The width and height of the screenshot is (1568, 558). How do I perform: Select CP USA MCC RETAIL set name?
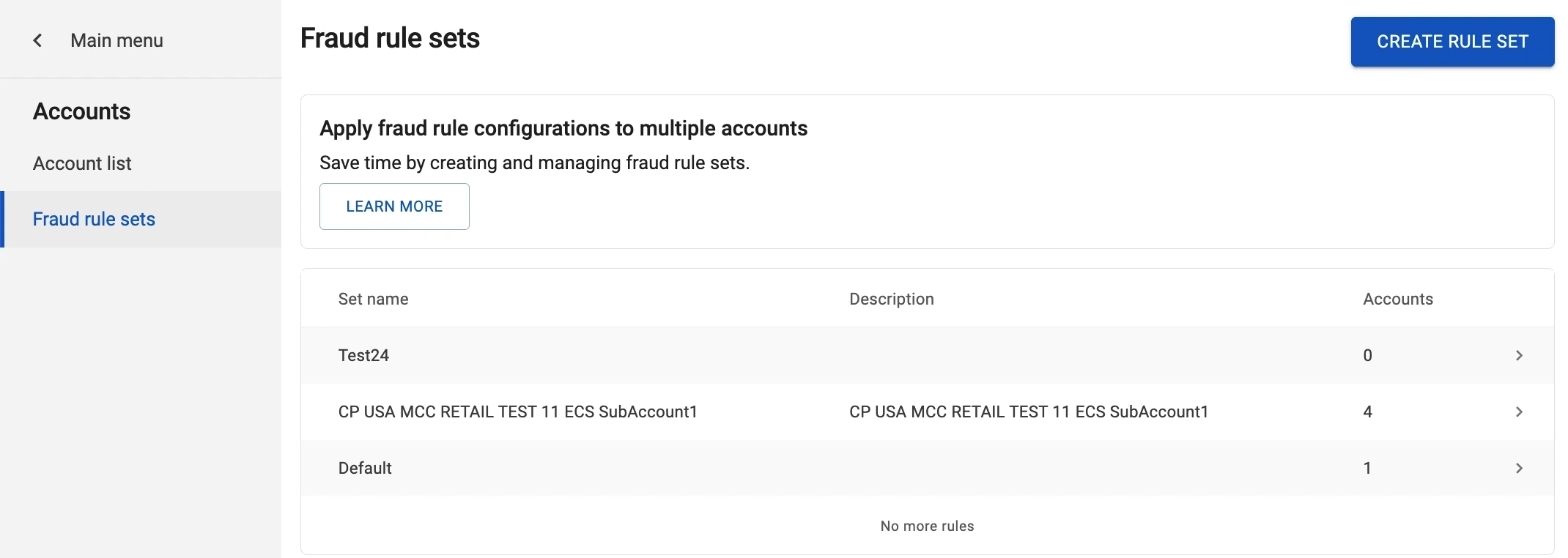pos(517,412)
